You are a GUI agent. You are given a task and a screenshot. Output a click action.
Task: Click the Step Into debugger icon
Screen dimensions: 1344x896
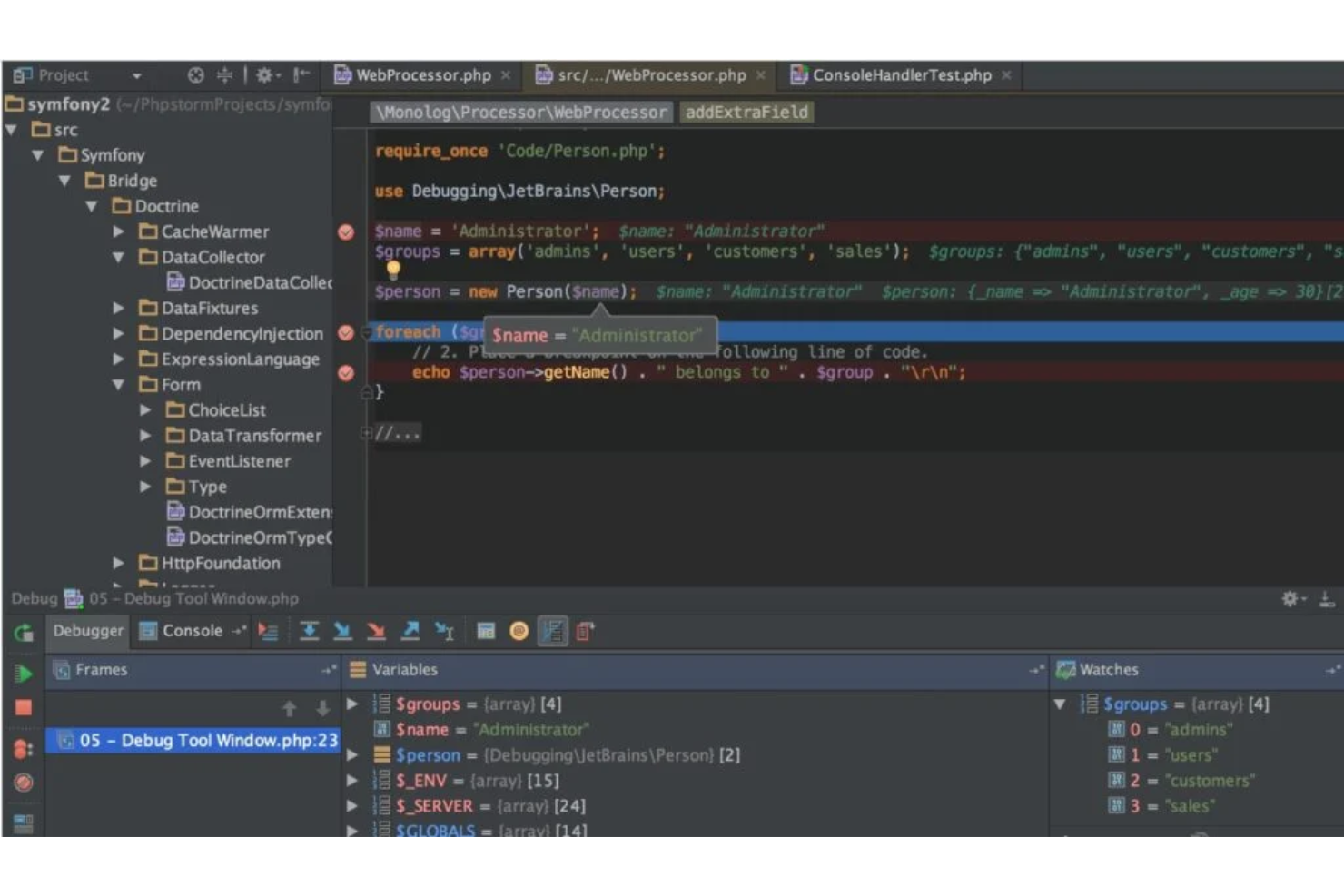(x=343, y=631)
